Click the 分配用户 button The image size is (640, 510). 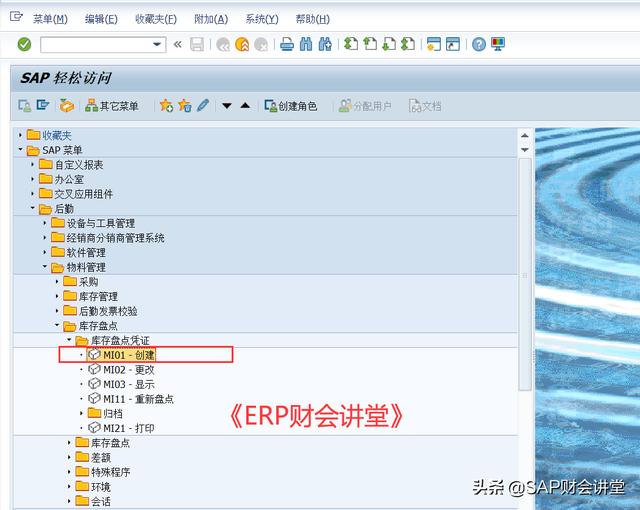tap(365, 106)
